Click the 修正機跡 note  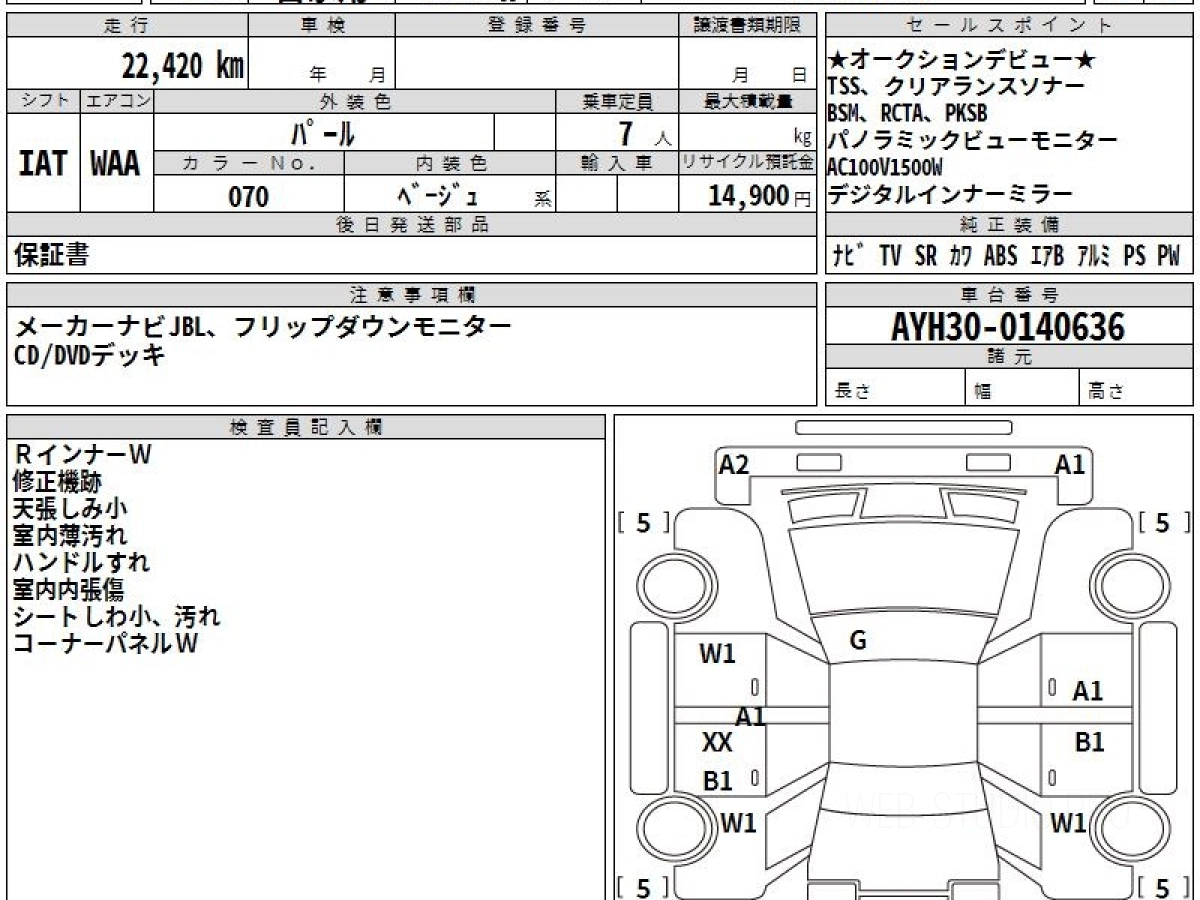[x=57, y=482]
